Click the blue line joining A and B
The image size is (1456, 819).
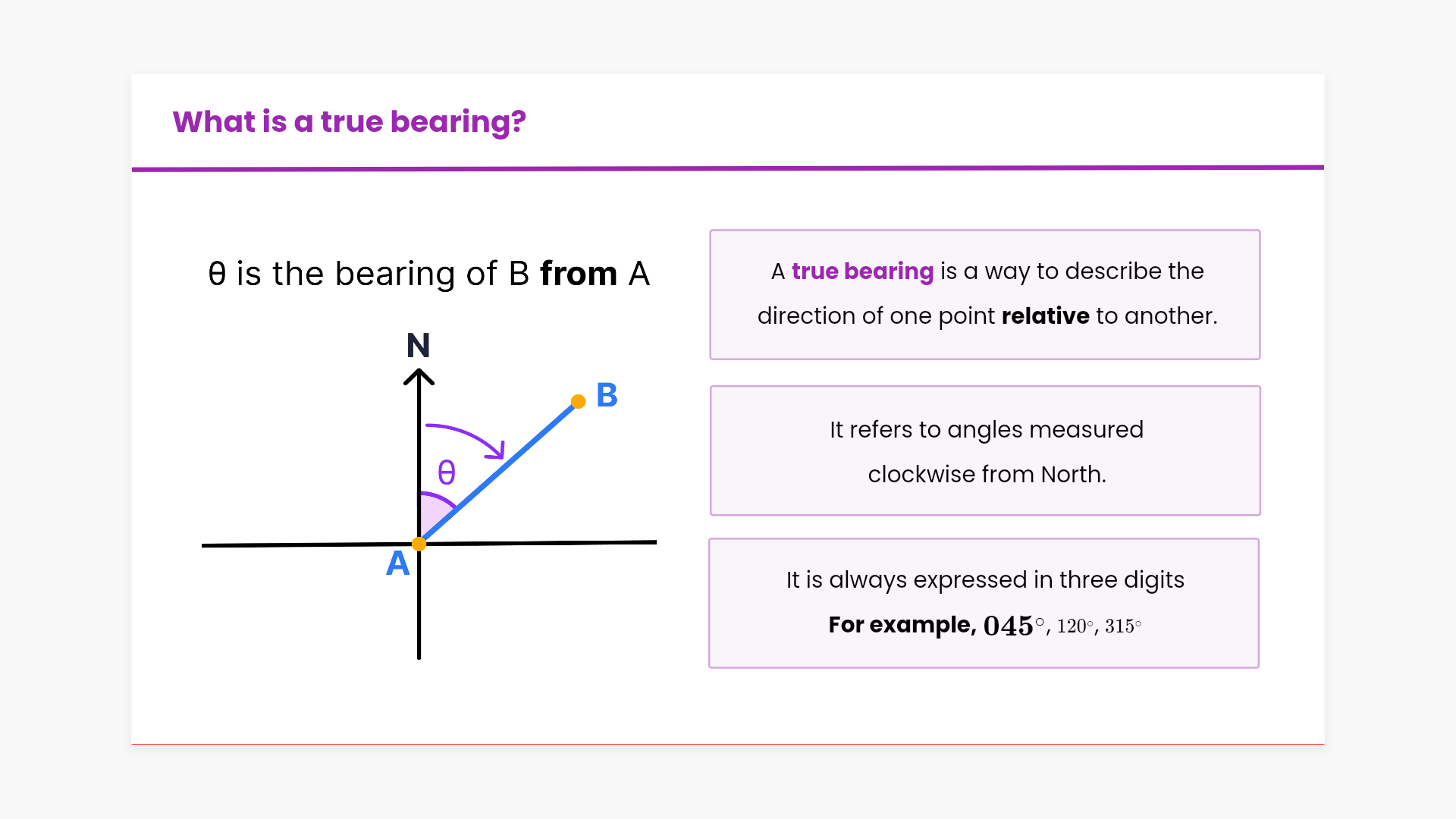tap(500, 470)
